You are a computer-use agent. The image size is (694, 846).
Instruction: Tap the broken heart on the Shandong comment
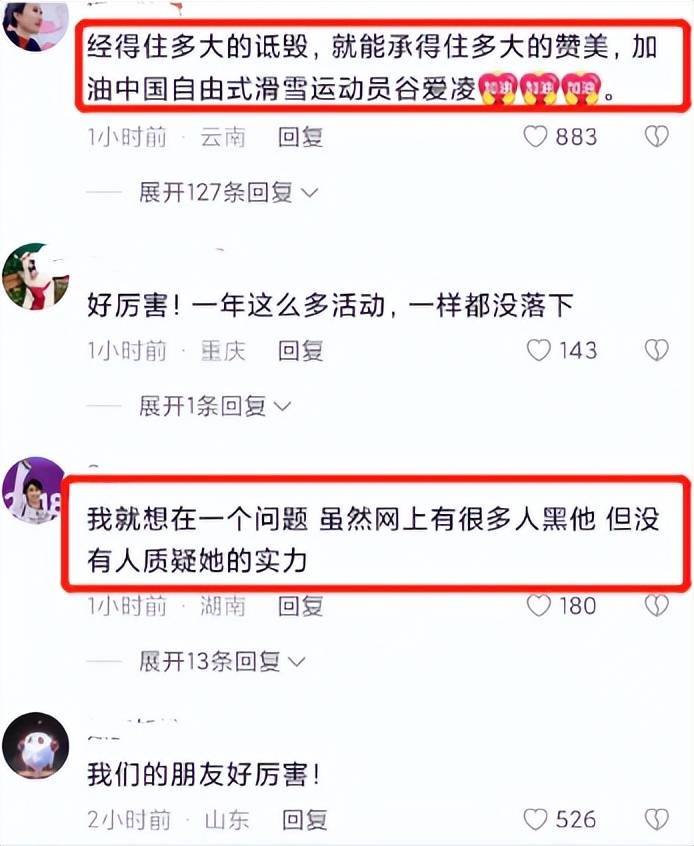[x=657, y=819]
